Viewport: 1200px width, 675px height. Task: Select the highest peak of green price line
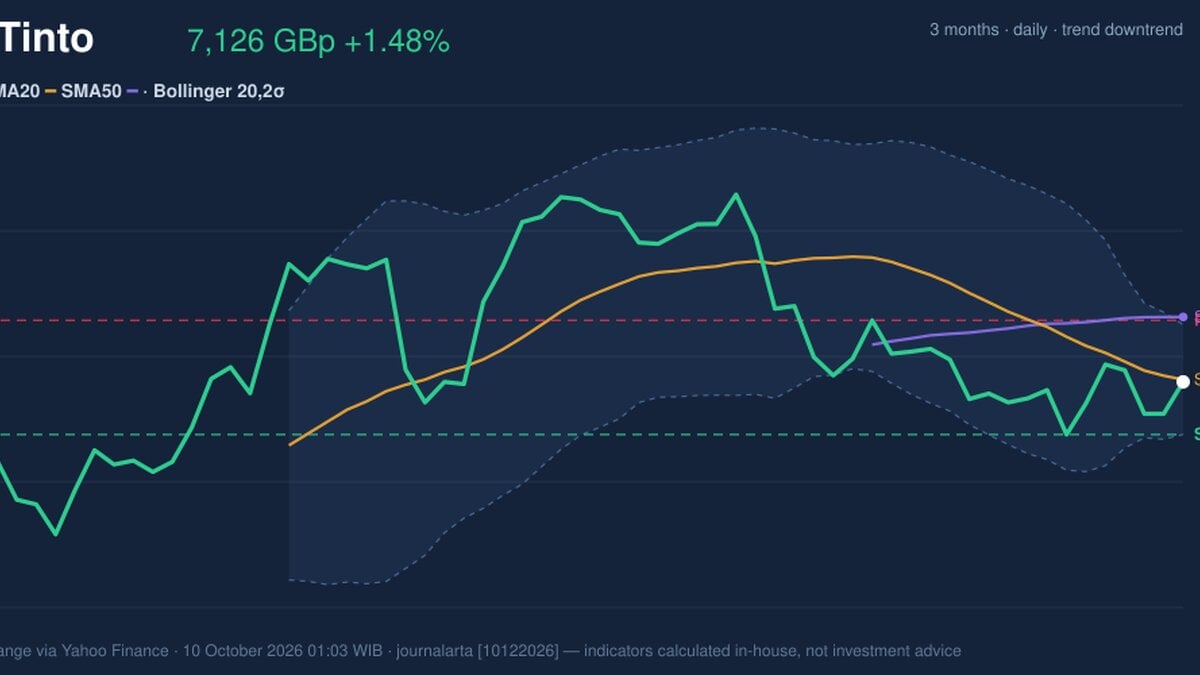point(737,194)
